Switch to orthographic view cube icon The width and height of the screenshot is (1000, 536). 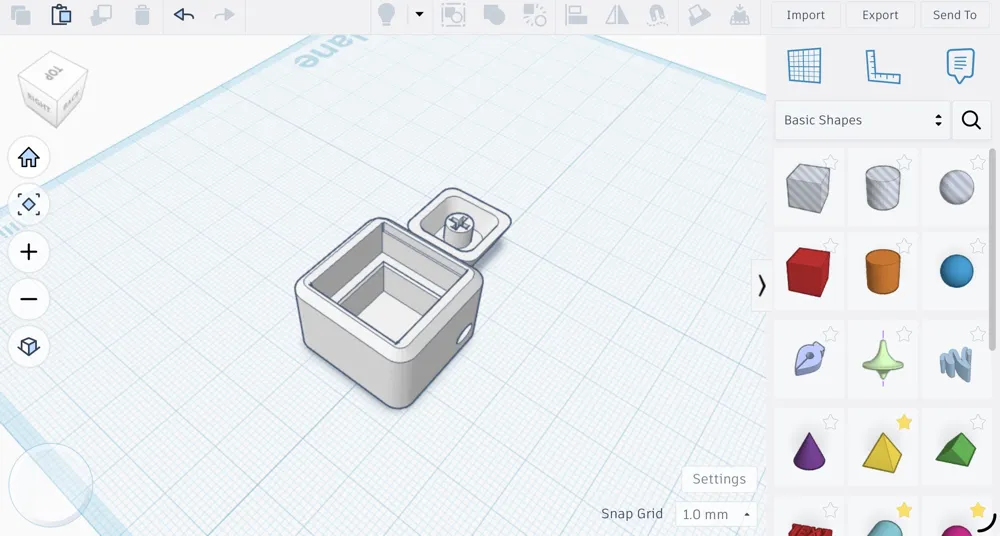[29, 346]
